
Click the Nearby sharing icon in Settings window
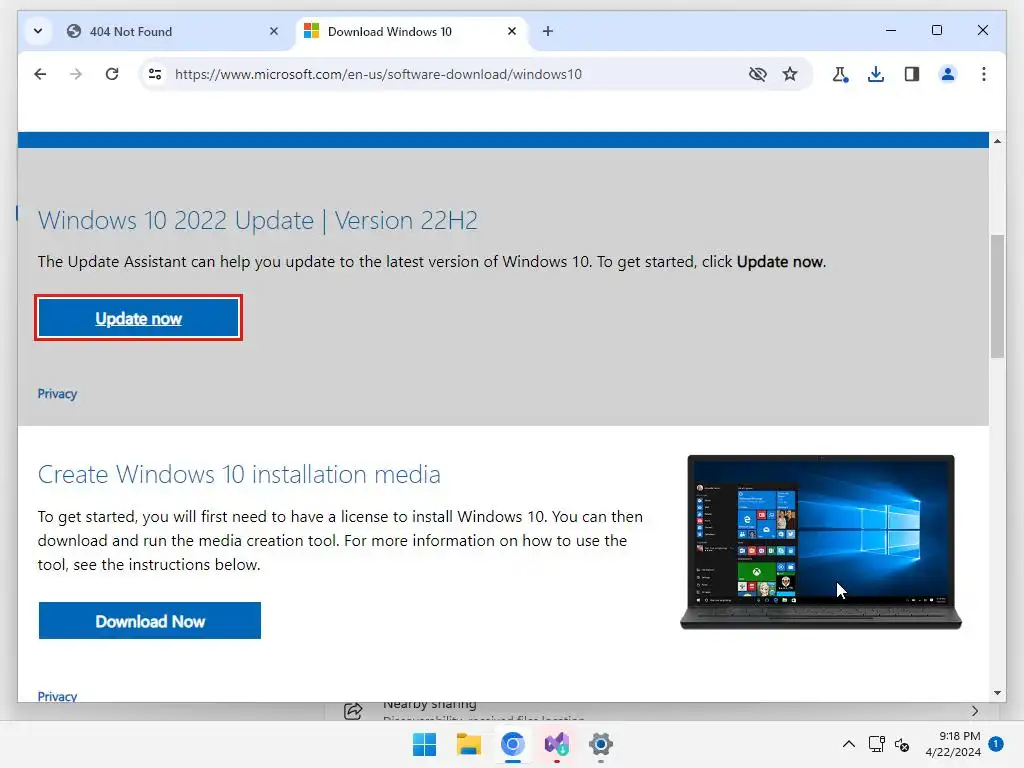click(353, 711)
